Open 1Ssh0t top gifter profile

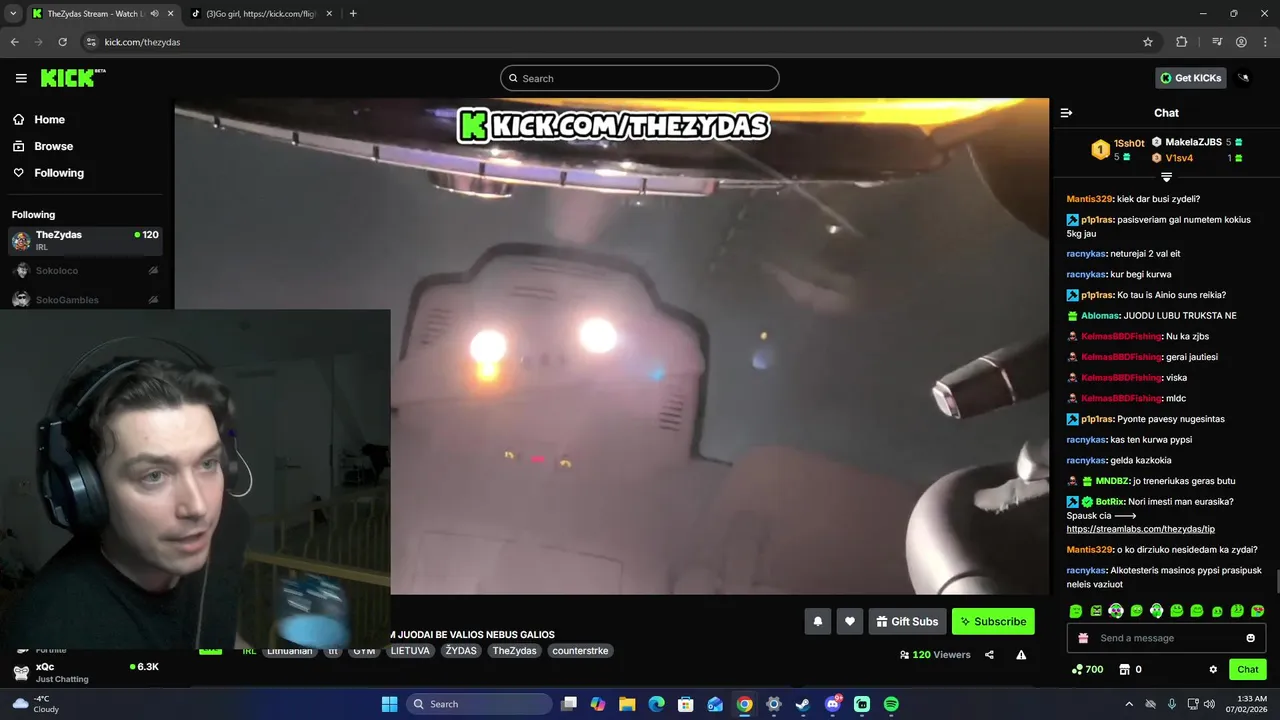(1116, 149)
